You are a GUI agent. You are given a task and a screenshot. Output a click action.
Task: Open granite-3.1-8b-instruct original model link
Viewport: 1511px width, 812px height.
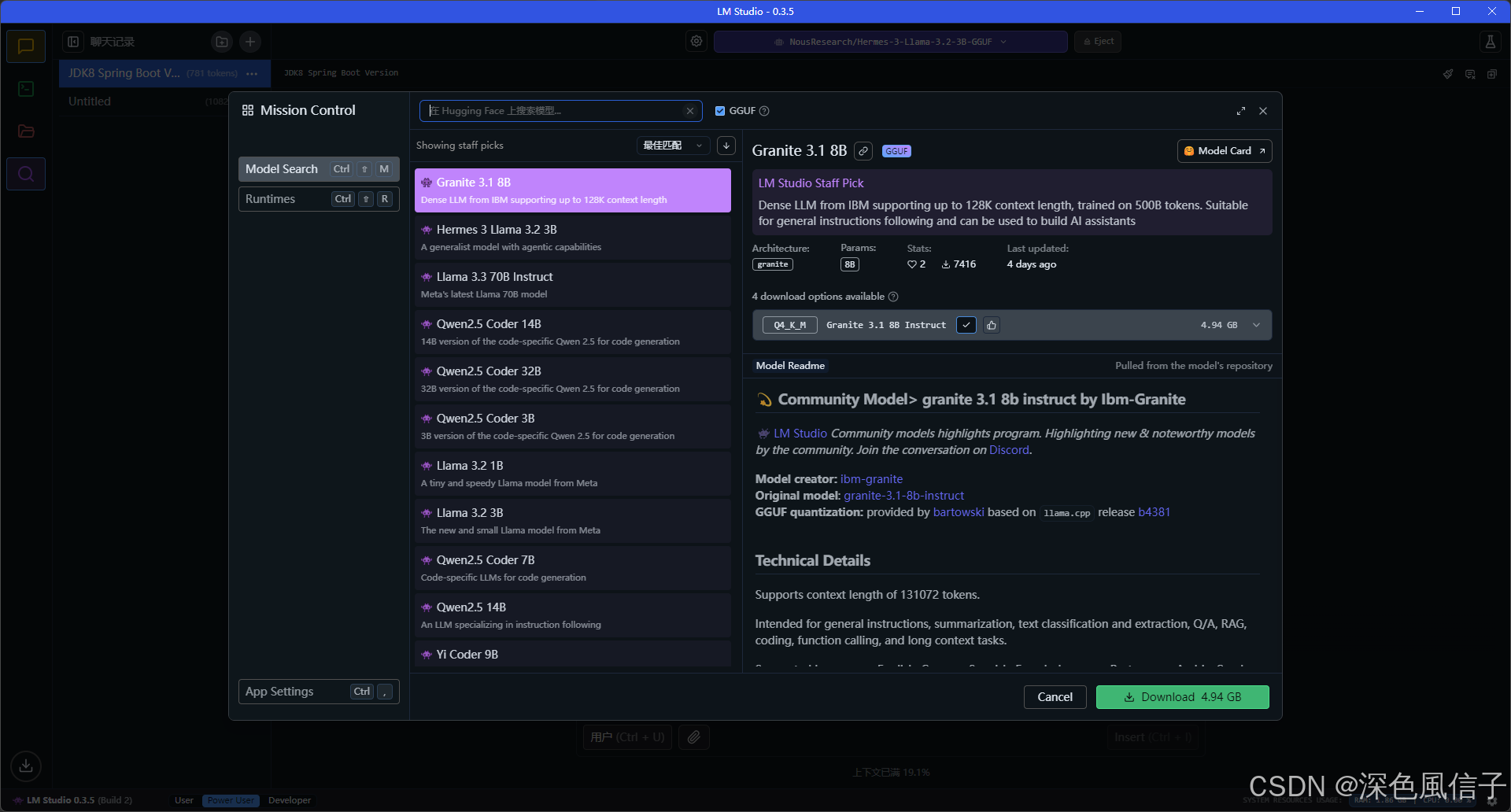click(x=903, y=496)
